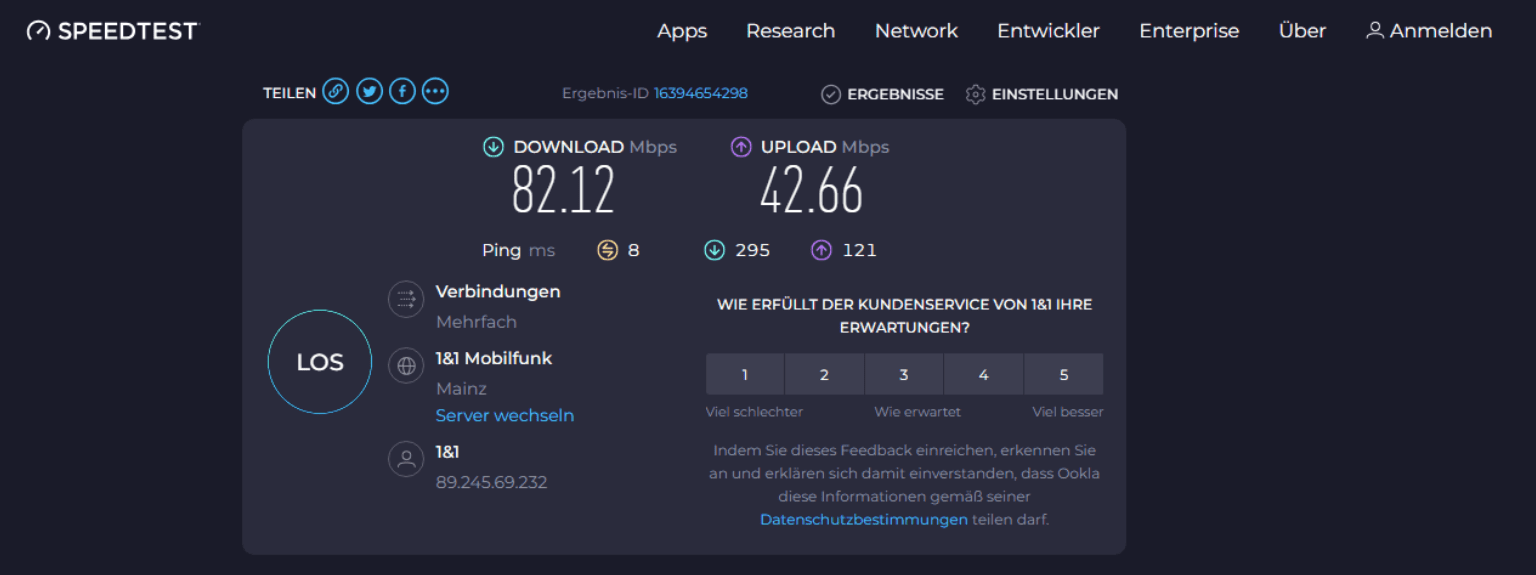
Task: Click the idle ping icon beside 8
Action: pos(608,250)
